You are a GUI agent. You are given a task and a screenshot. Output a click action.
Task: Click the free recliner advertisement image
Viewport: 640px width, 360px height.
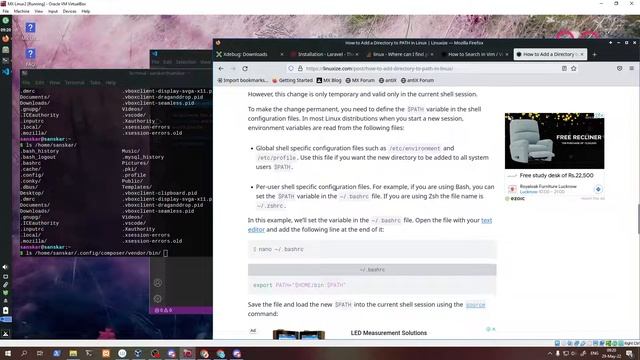click(x=554, y=141)
